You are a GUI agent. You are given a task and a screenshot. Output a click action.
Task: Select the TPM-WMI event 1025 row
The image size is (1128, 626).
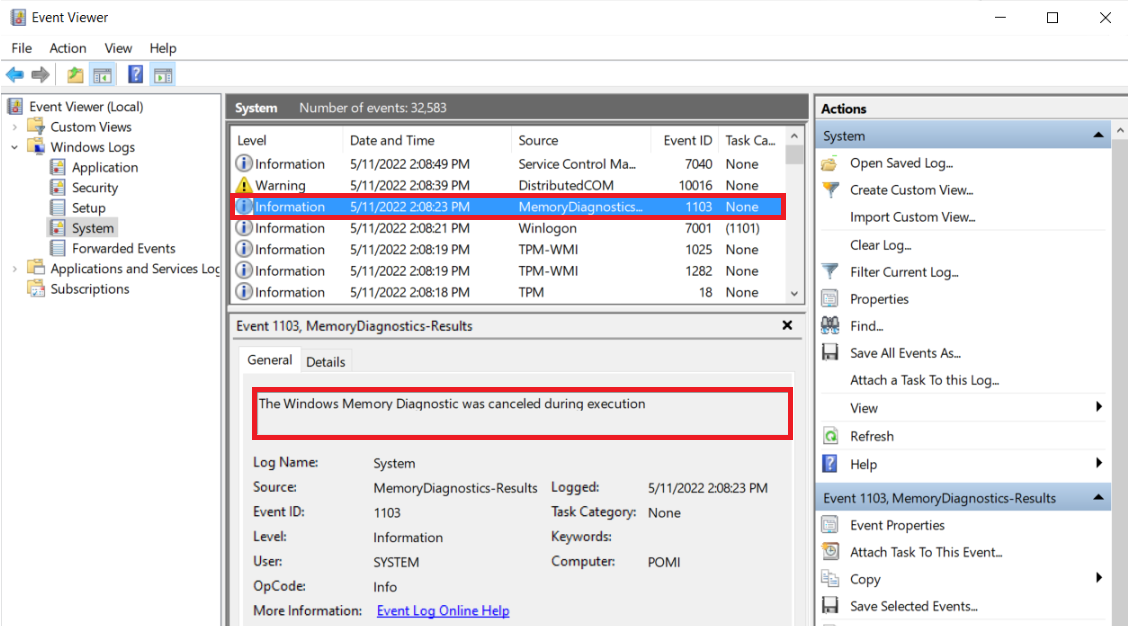[x=508, y=250]
